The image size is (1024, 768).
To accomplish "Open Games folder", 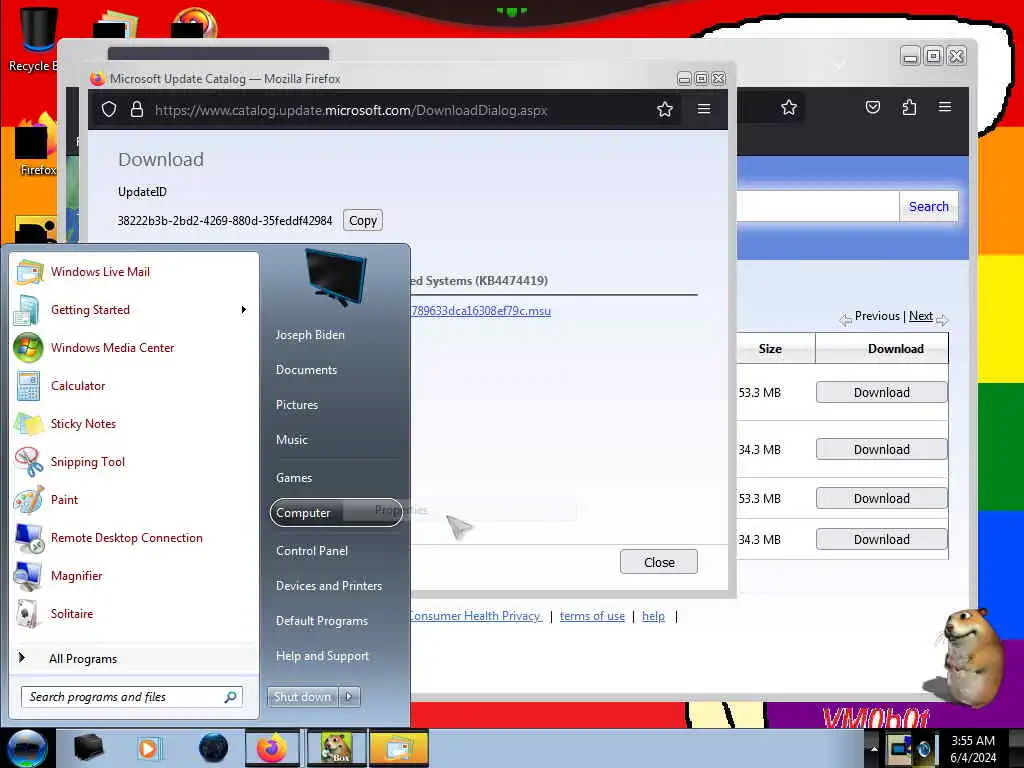I will [294, 477].
